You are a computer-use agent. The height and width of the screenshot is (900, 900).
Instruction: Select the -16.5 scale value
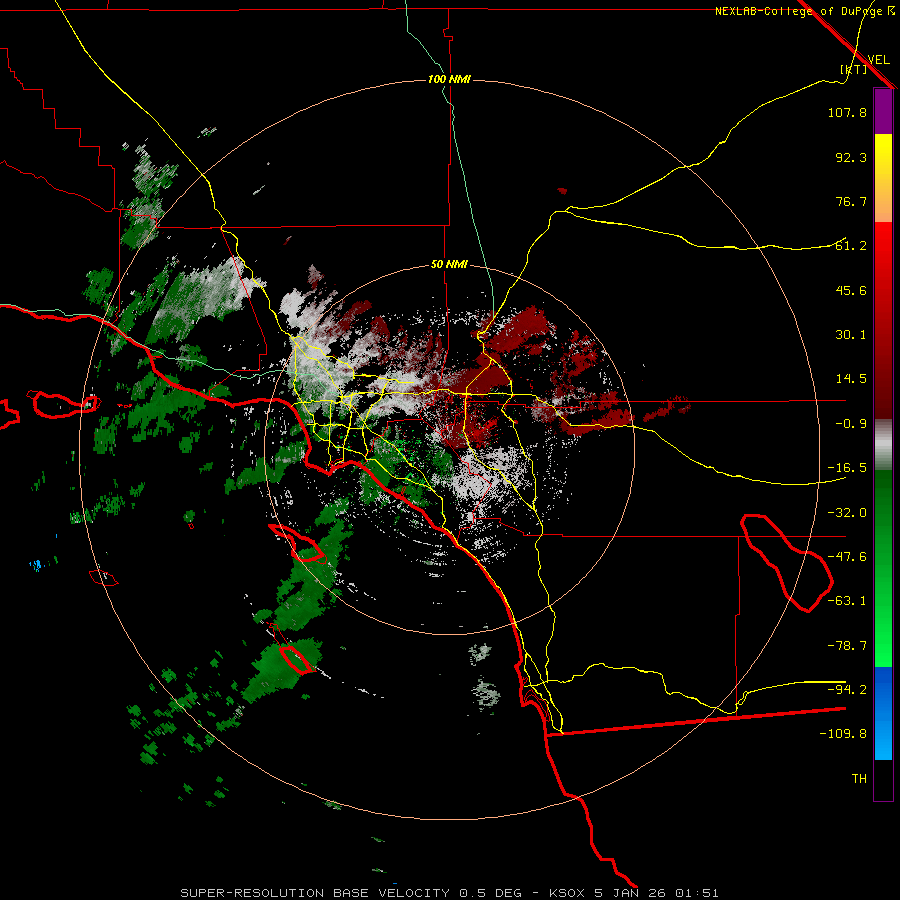pyautogui.click(x=847, y=468)
